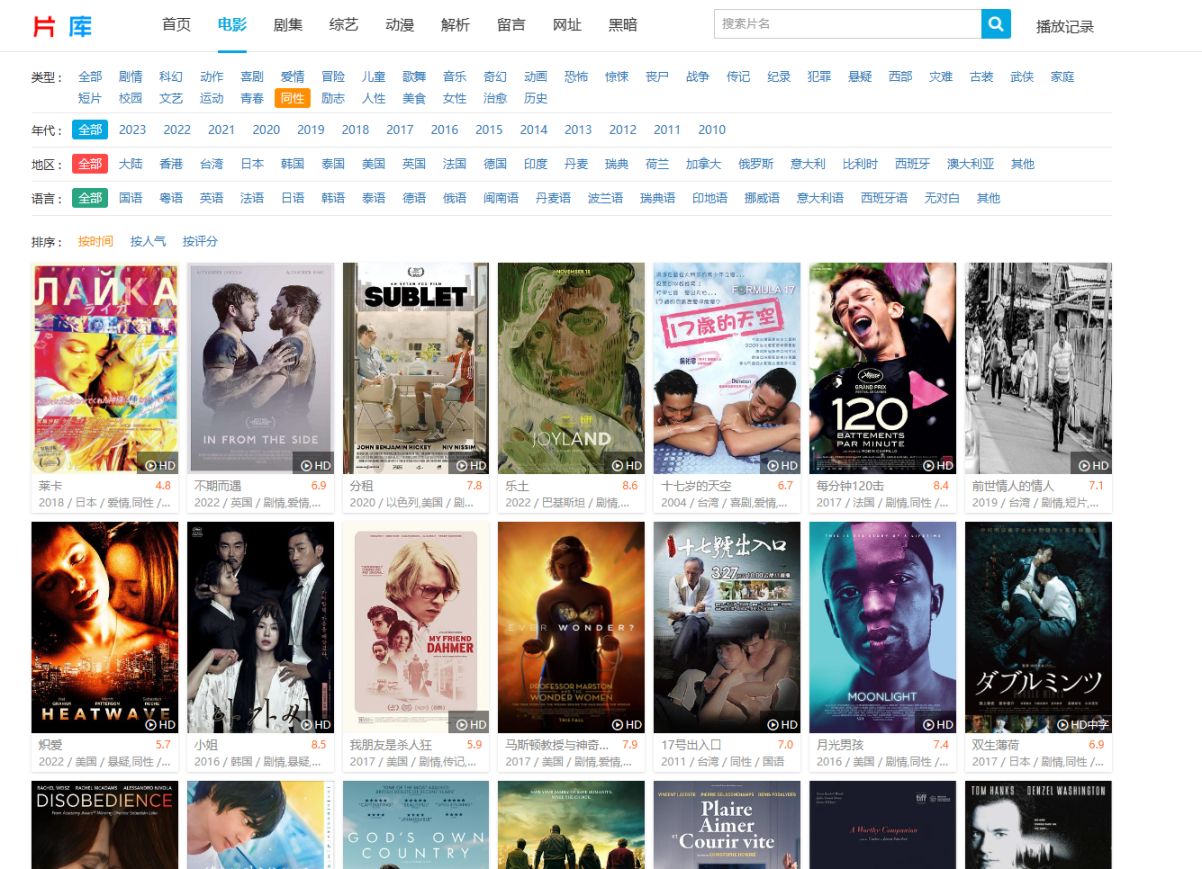Filter by language 无对白
The image size is (1202, 869).
tap(942, 198)
